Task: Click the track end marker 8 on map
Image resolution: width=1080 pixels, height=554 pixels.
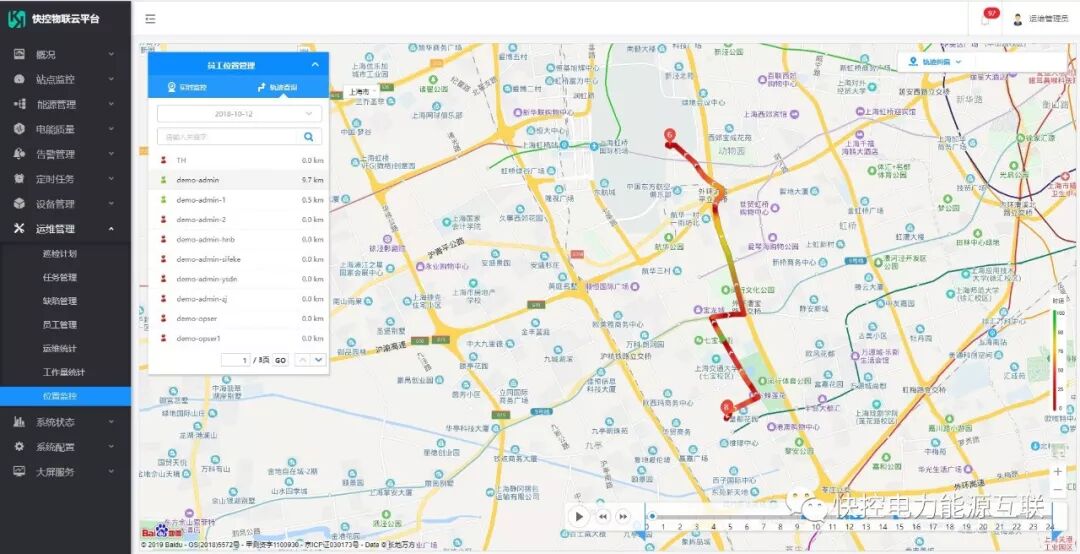Action: 726,409
